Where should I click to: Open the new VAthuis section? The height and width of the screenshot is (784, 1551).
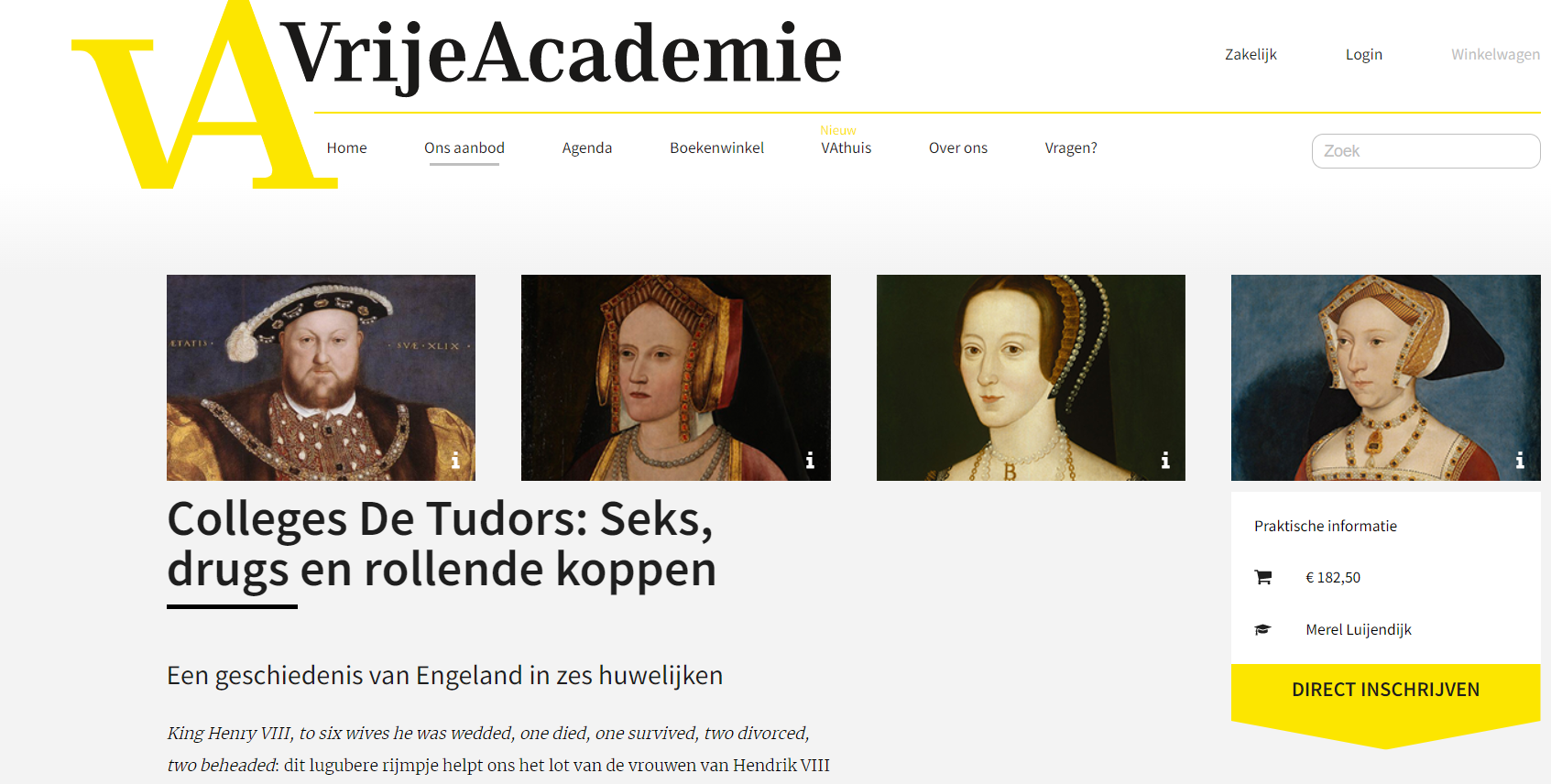click(846, 147)
